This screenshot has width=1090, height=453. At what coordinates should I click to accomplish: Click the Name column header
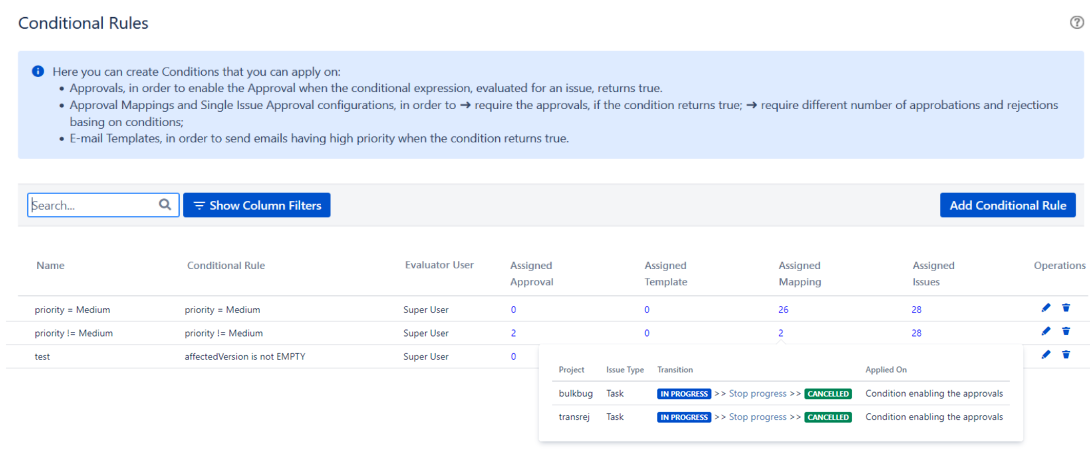point(50,266)
